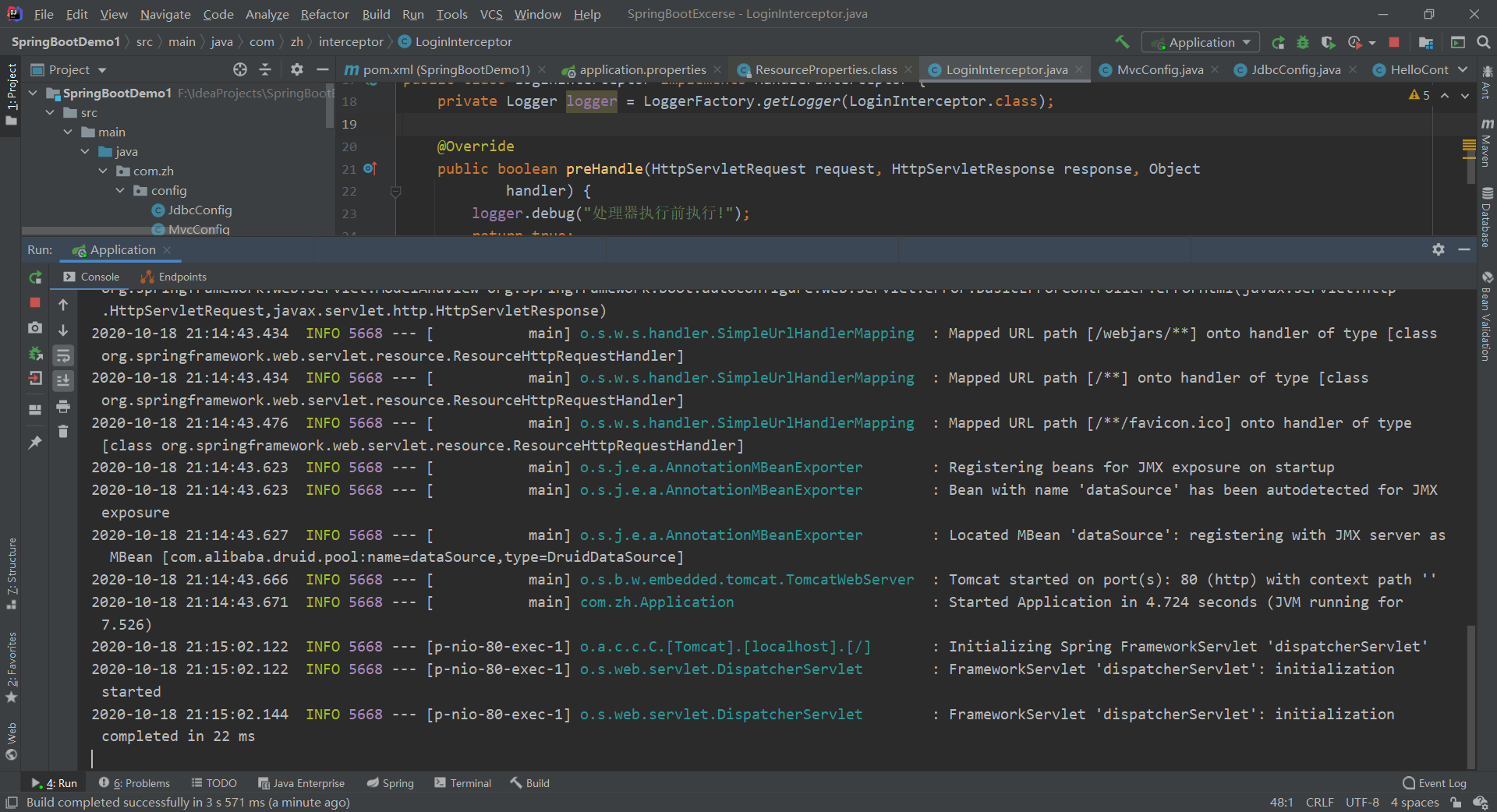Screen dimensions: 1497x812
Task: Open Database side panel
Action: click(x=1487, y=218)
